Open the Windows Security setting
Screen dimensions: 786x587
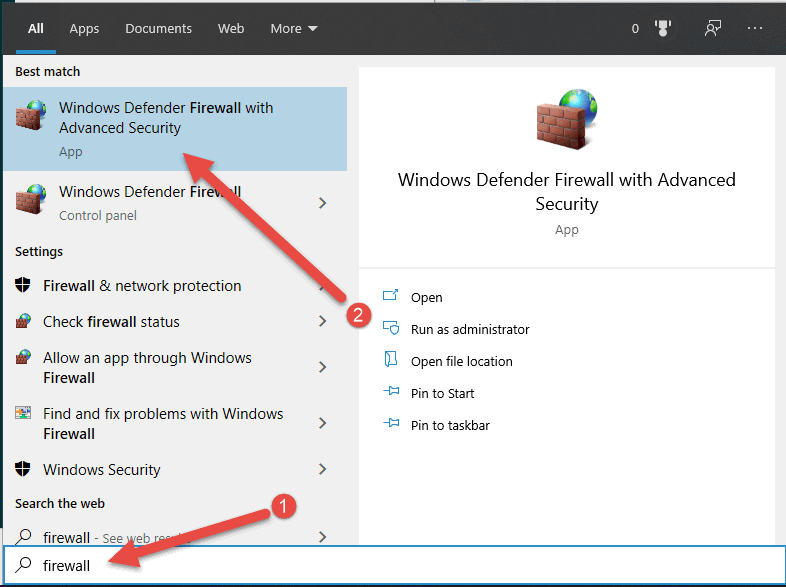point(175,469)
